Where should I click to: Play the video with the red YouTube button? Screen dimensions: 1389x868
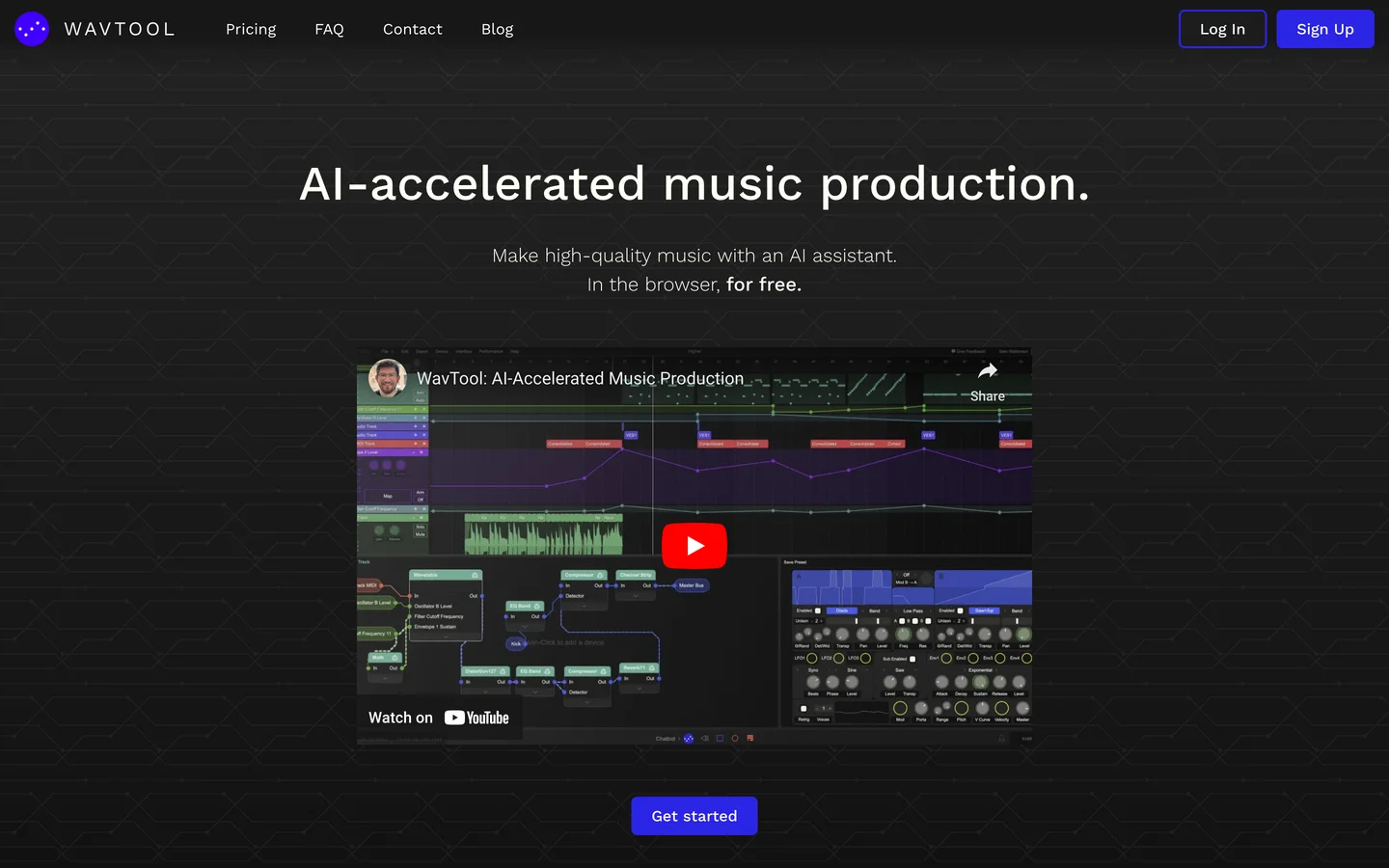694,546
